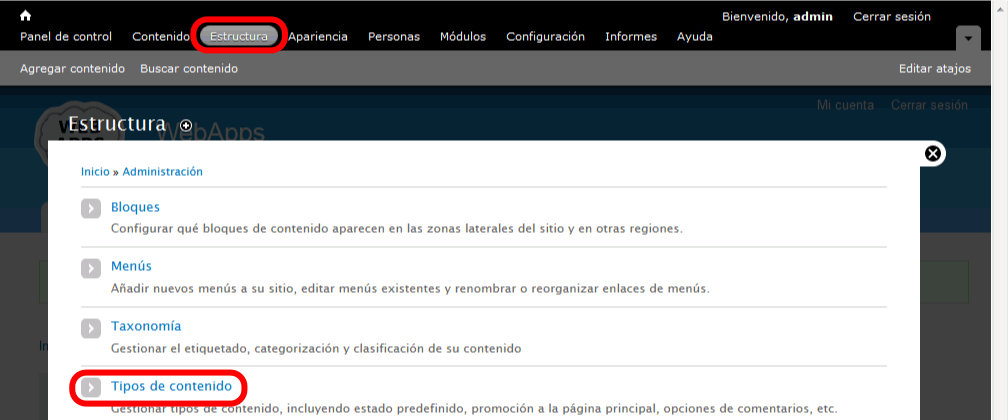Close the overlay with the X icon
The image size is (1008, 420).
[x=933, y=153]
